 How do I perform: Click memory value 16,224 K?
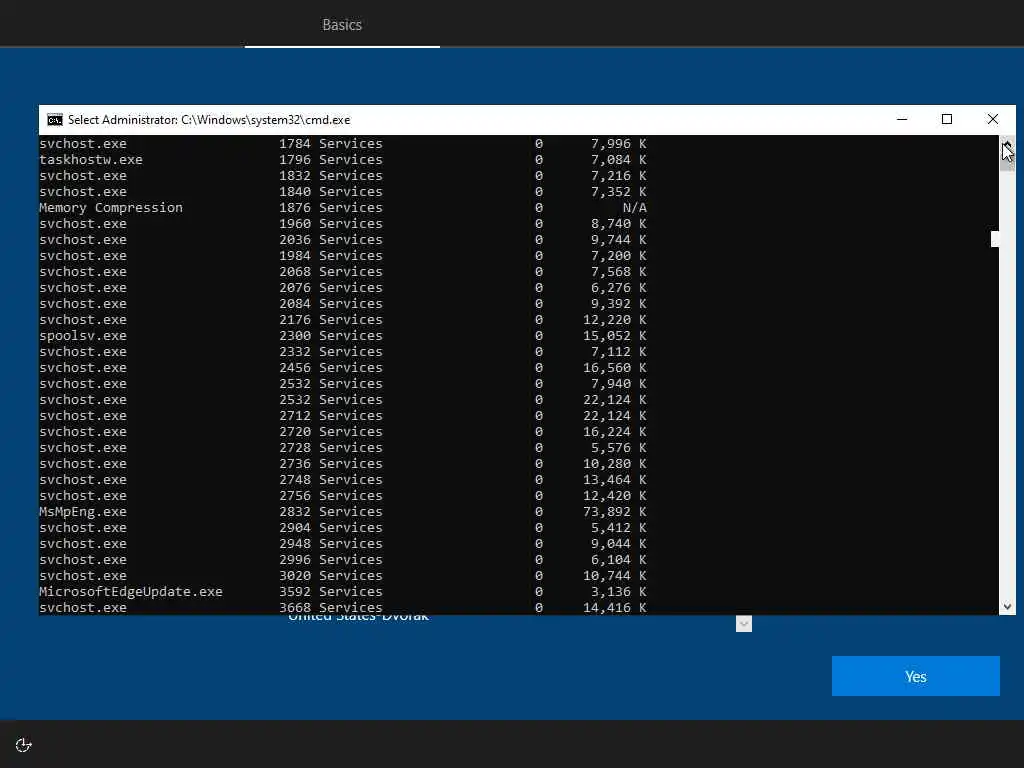click(x=615, y=432)
